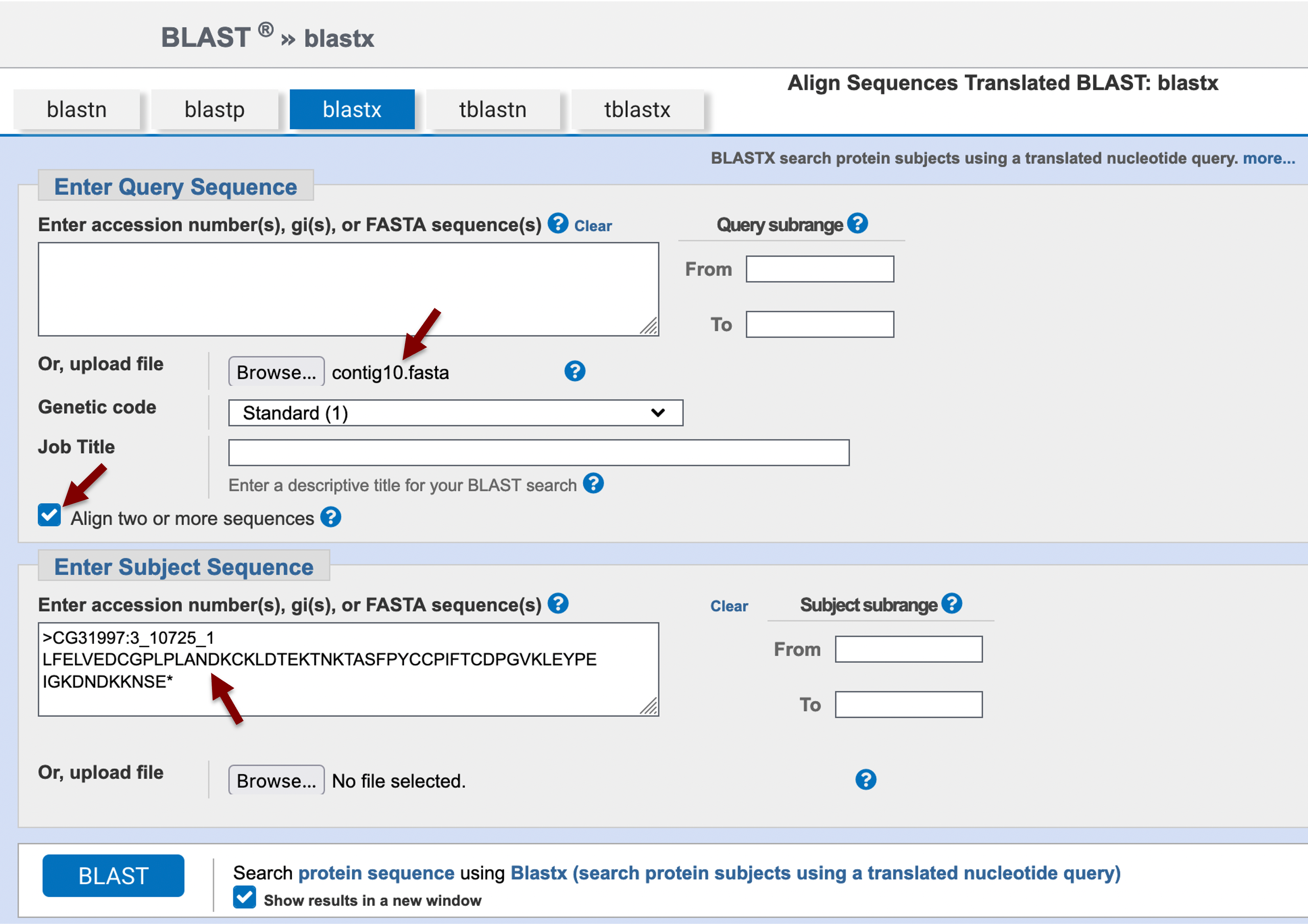Uncheck Align two or more sequences
Viewport: 1308px width, 924px height.
tap(50, 515)
